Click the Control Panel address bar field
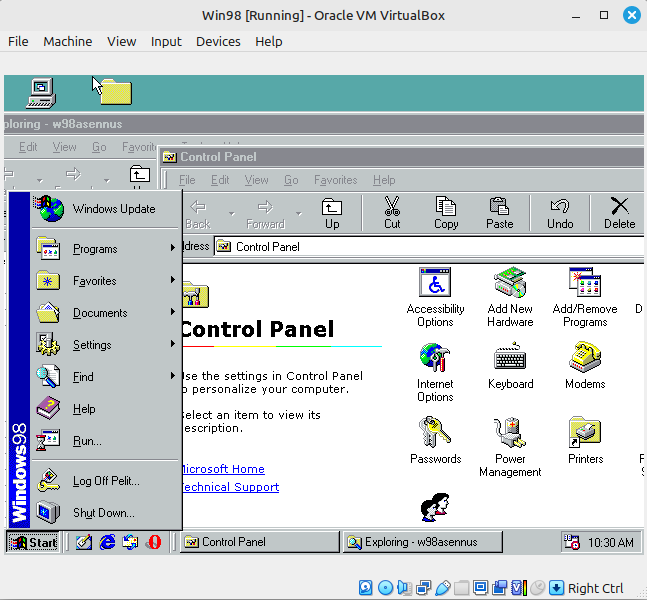The image size is (647, 600). (429, 247)
